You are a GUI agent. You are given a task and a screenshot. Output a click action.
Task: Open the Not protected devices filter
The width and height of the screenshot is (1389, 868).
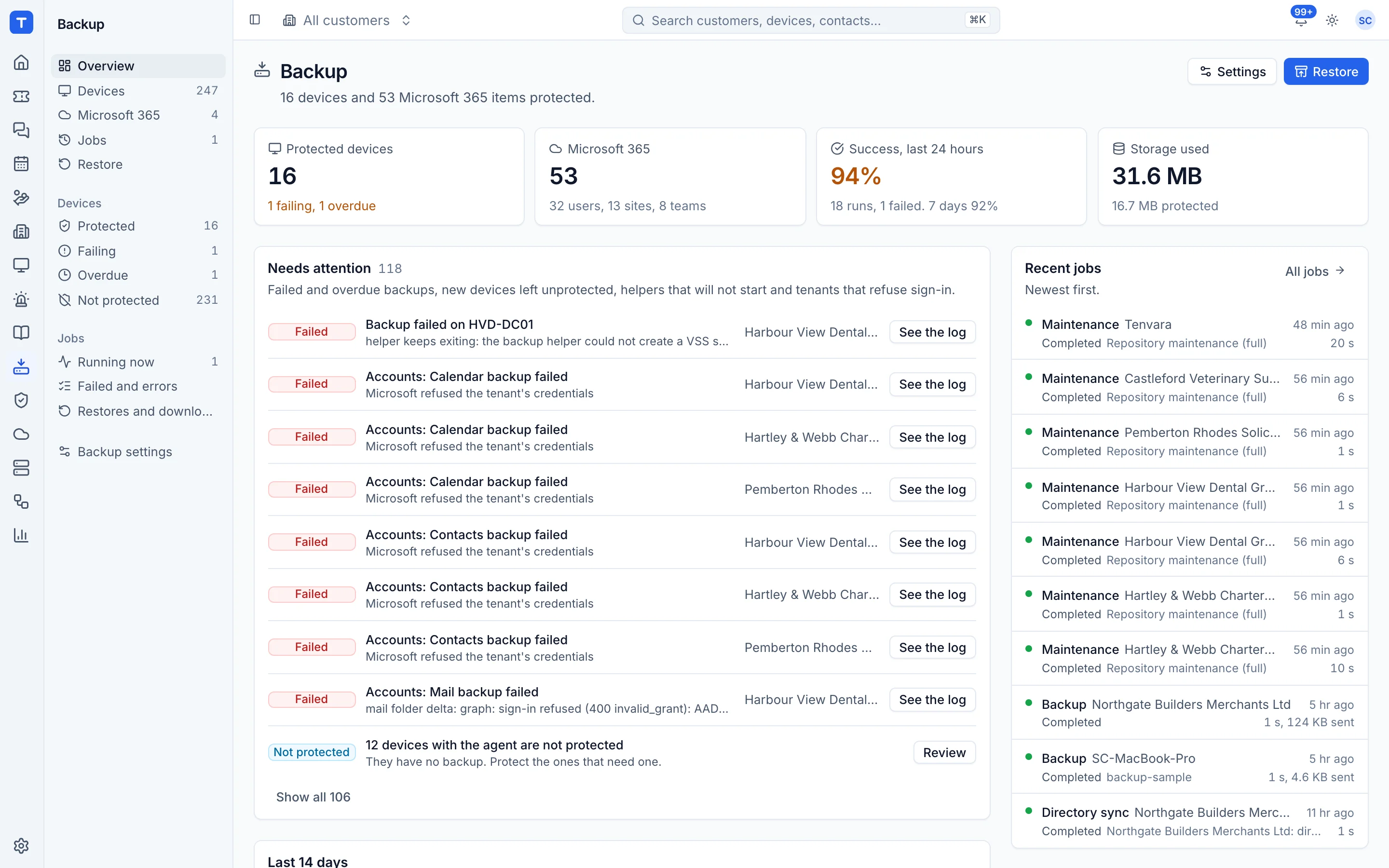click(x=138, y=300)
